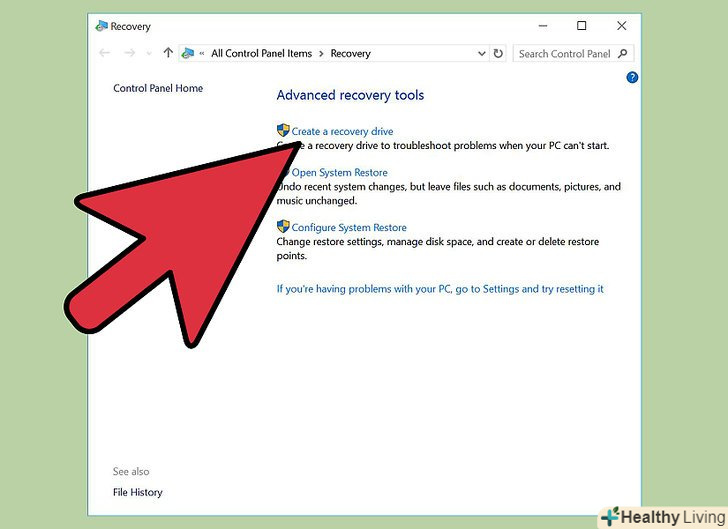Open the Configure System Restore link
The width and height of the screenshot is (728, 529).
pyautogui.click(x=349, y=228)
